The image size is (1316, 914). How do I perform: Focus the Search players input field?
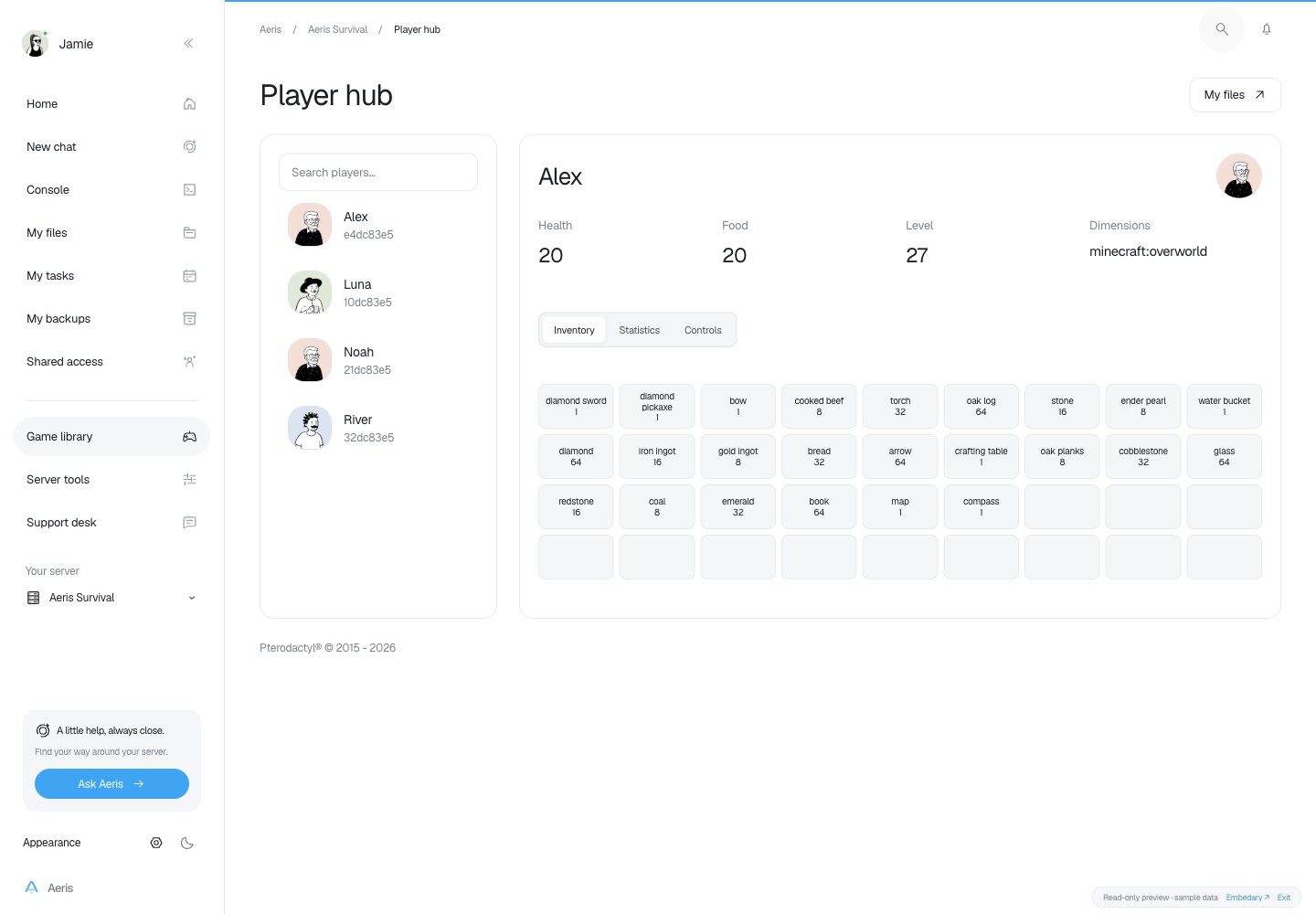(x=378, y=172)
